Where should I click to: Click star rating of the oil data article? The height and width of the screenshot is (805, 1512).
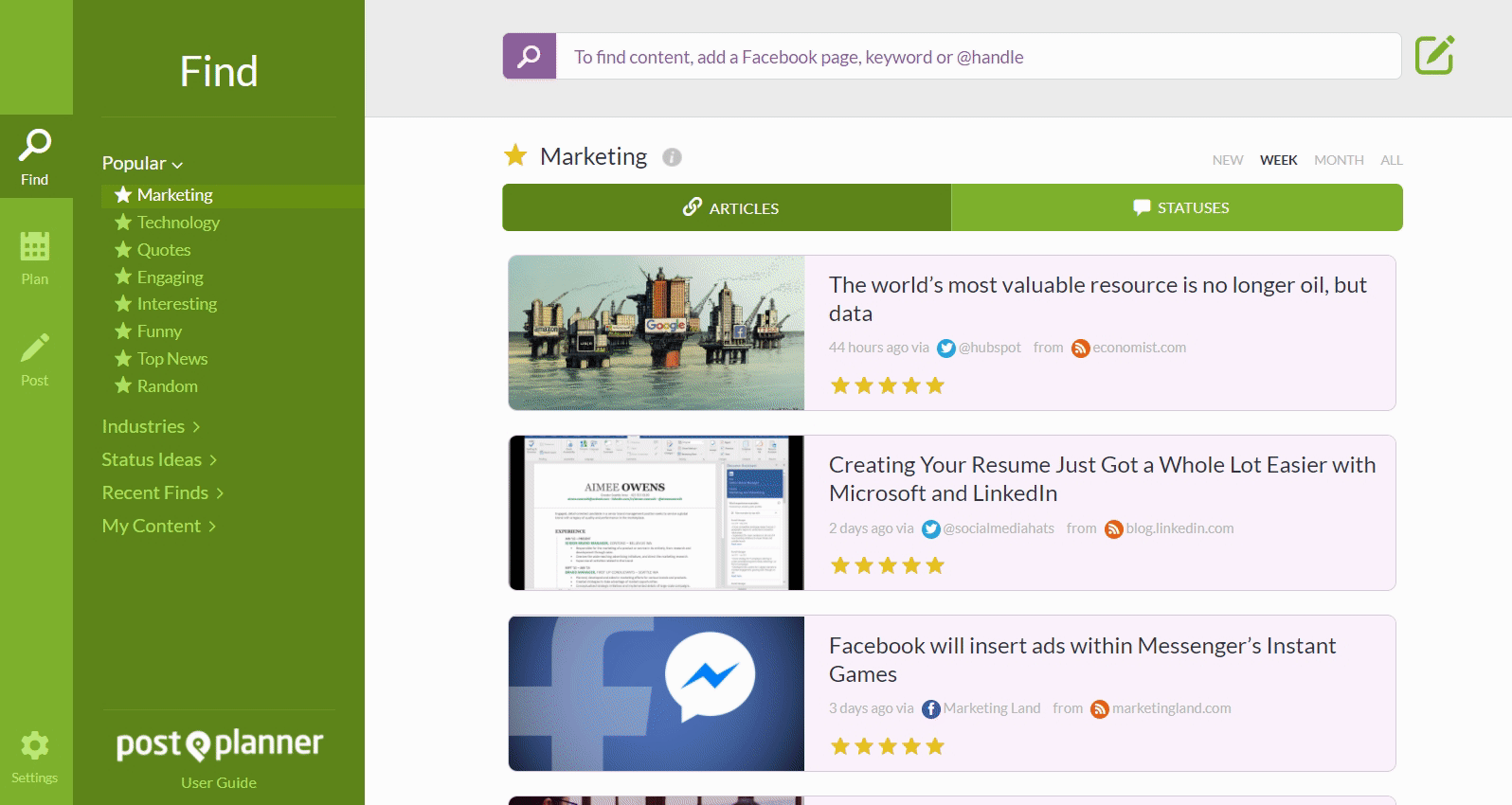(888, 385)
